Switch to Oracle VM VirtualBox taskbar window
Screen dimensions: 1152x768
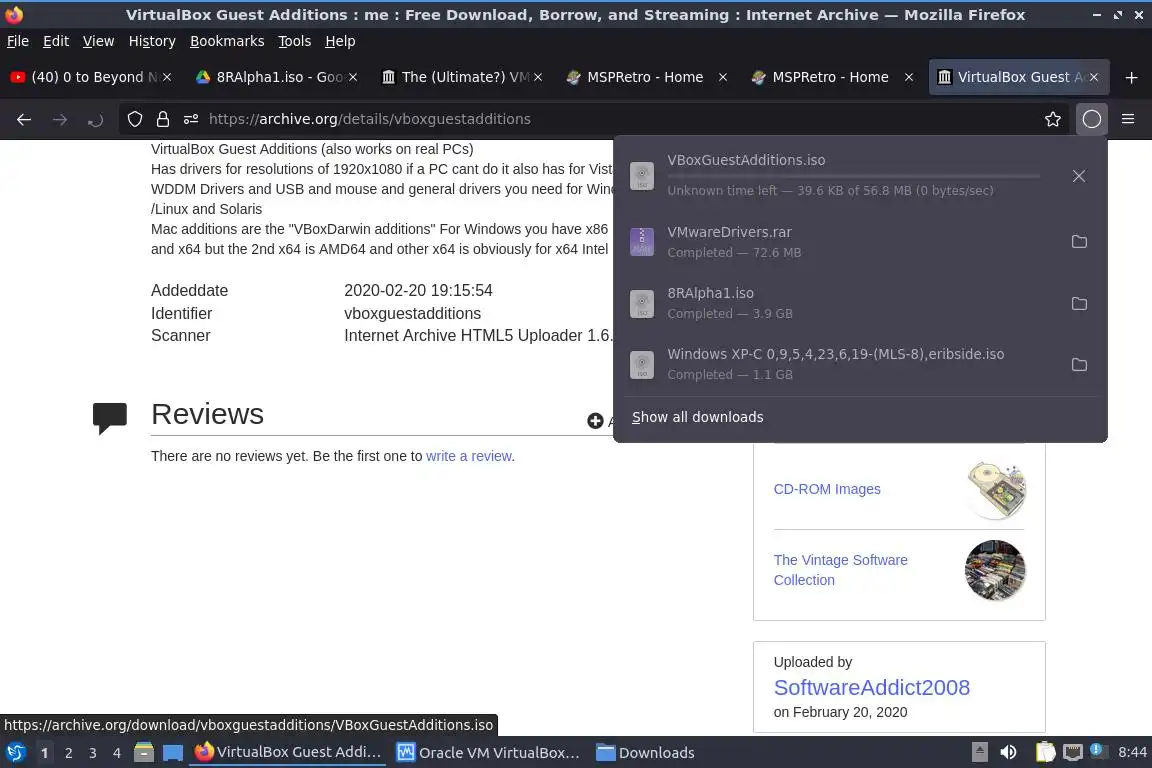click(x=488, y=752)
